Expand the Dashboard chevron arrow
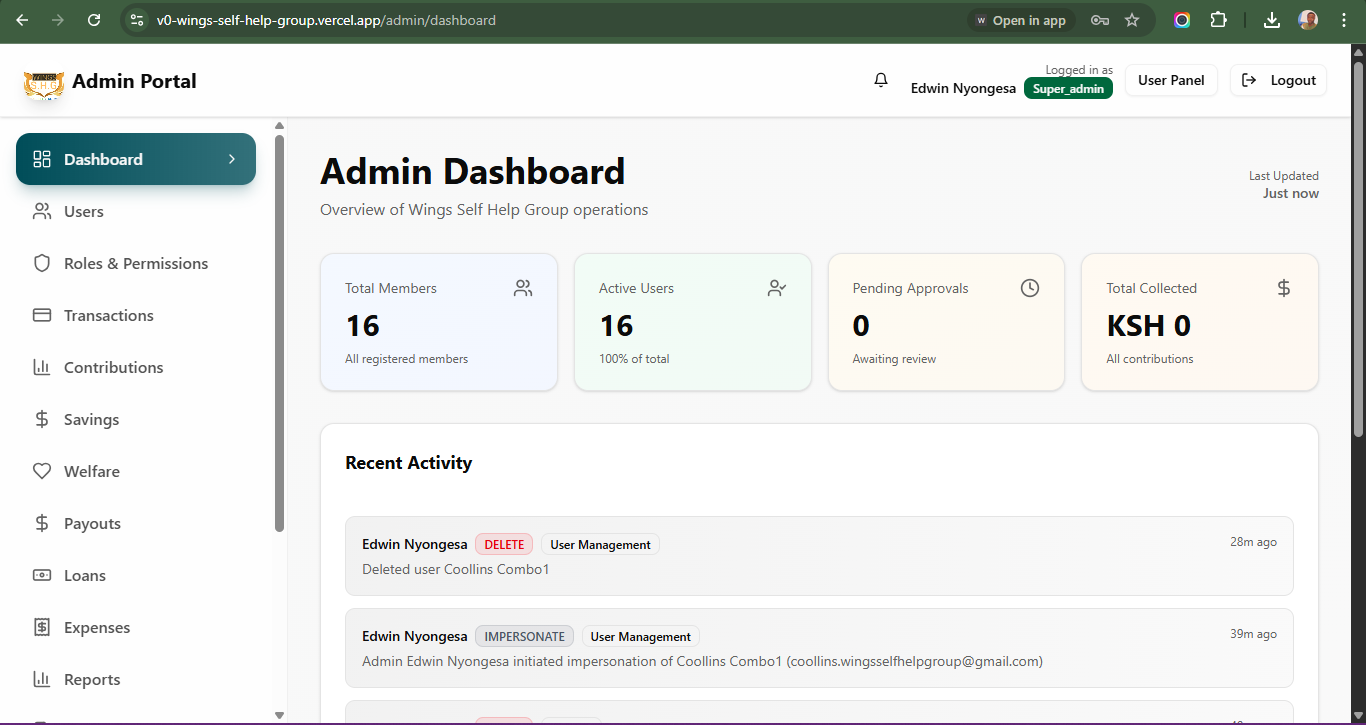The width and height of the screenshot is (1366, 725). coord(232,159)
